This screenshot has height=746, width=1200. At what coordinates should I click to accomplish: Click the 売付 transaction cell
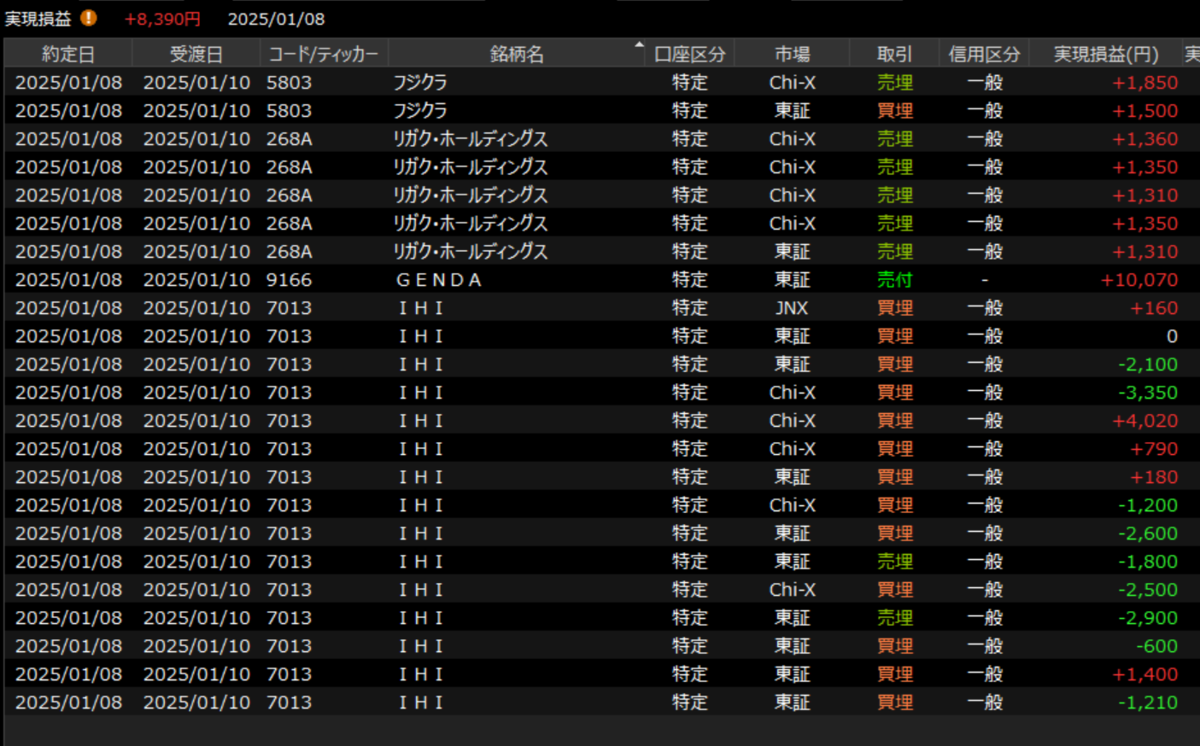895,279
